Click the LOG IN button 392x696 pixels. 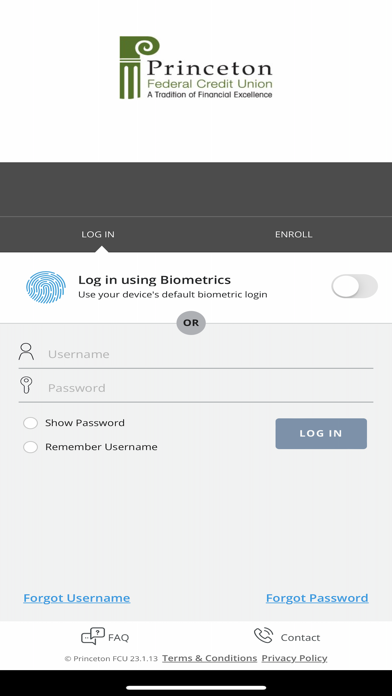pos(321,434)
